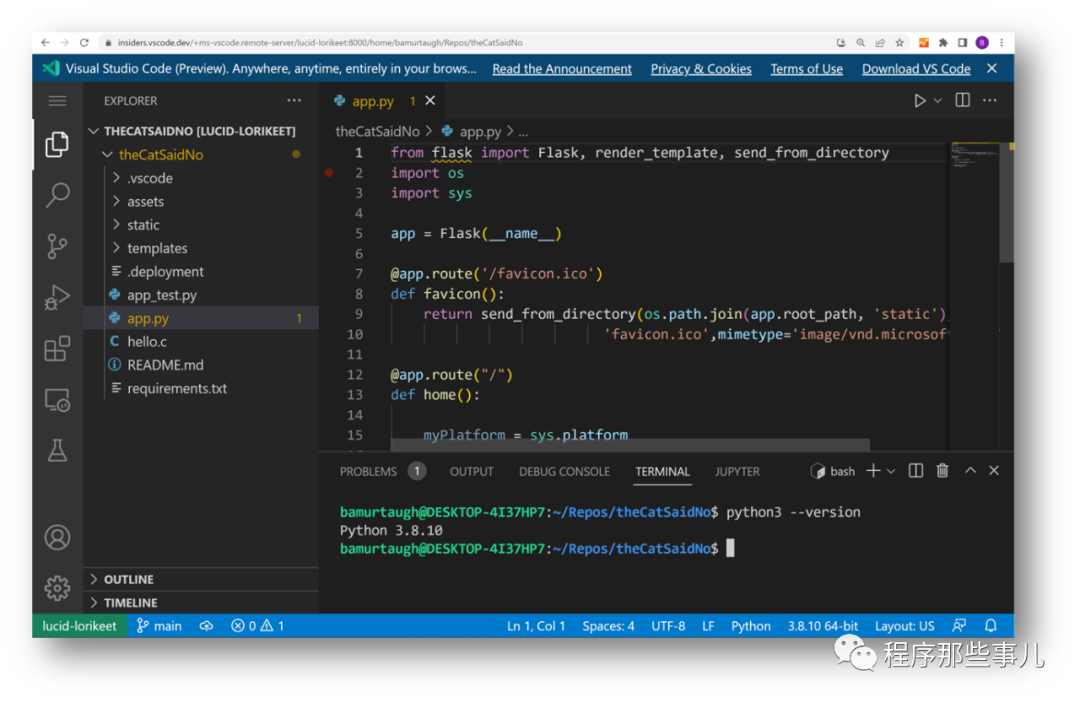Open the Explorer view in activity bar
Image resolution: width=1080 pixels, height=703 pixels.
coord(57,145)
